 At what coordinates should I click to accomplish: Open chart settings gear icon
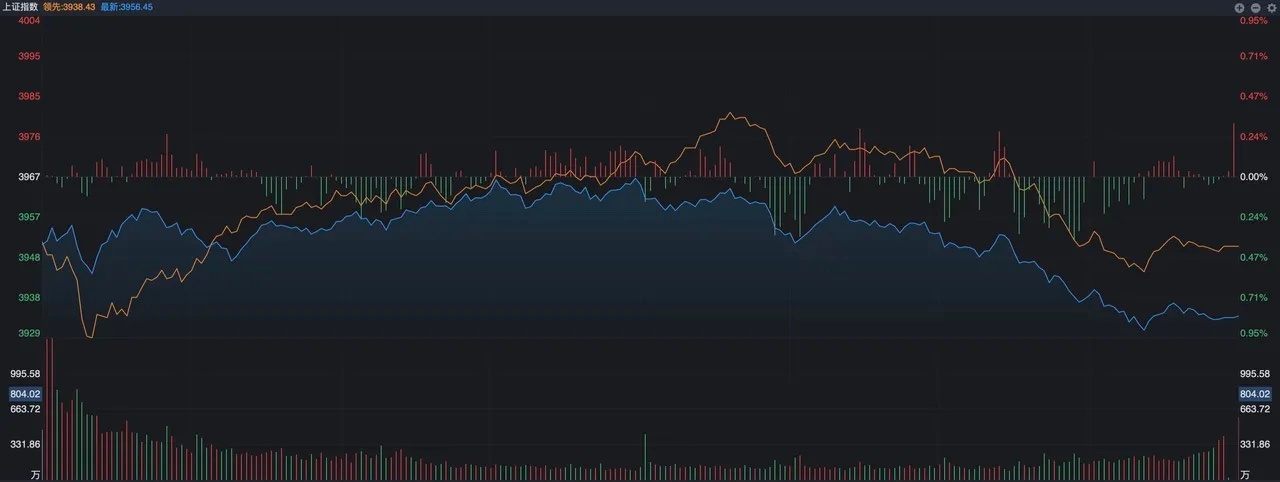click(1271, 7)
